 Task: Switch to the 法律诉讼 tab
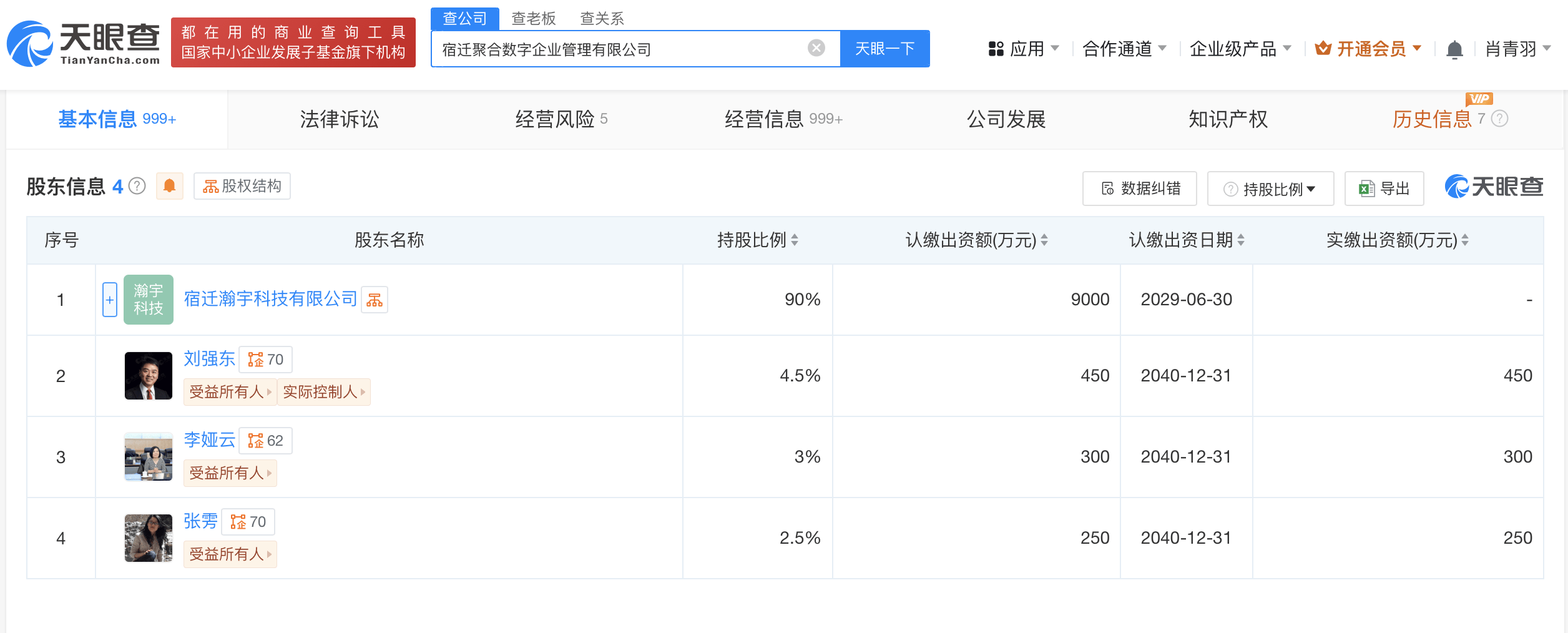(339, 119)
